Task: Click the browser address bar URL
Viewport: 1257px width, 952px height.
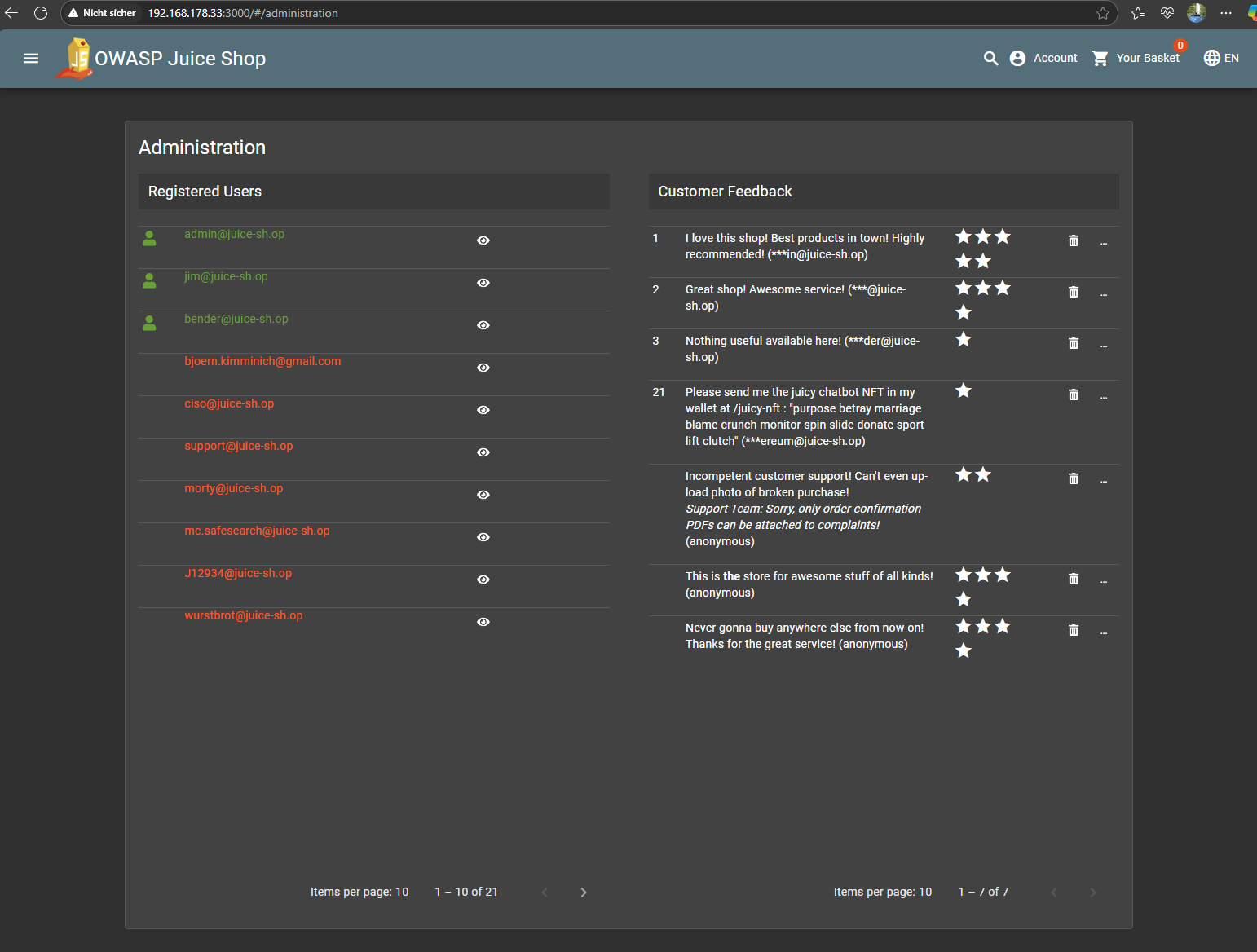Action: click(243, 13)
